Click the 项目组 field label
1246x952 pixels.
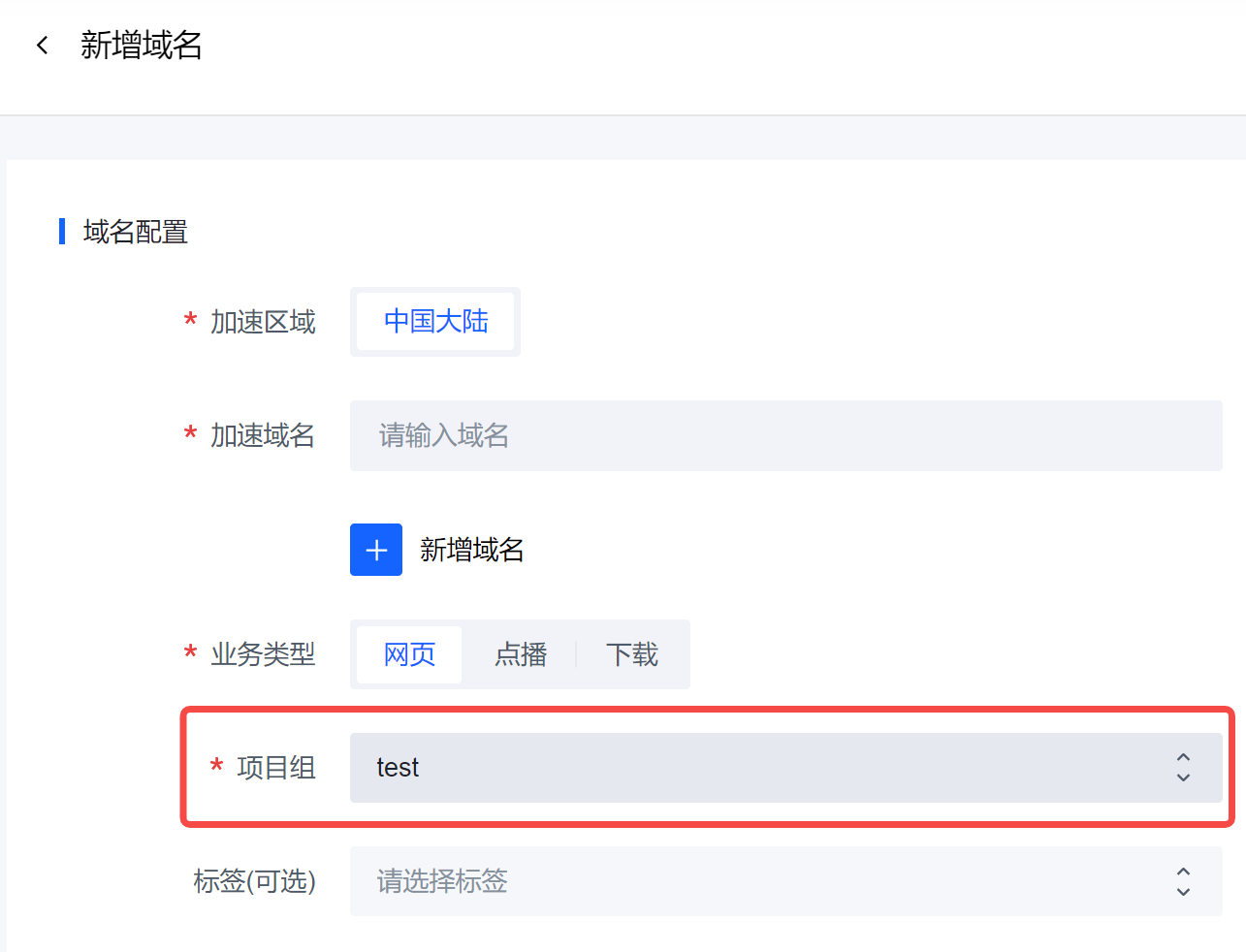pyautogui.click(x=276, y=768)
